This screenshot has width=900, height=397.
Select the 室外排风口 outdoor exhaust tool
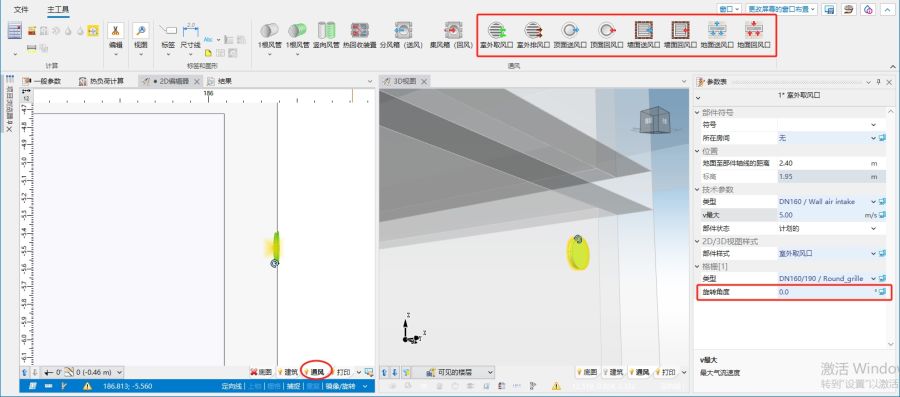(533, 34)
